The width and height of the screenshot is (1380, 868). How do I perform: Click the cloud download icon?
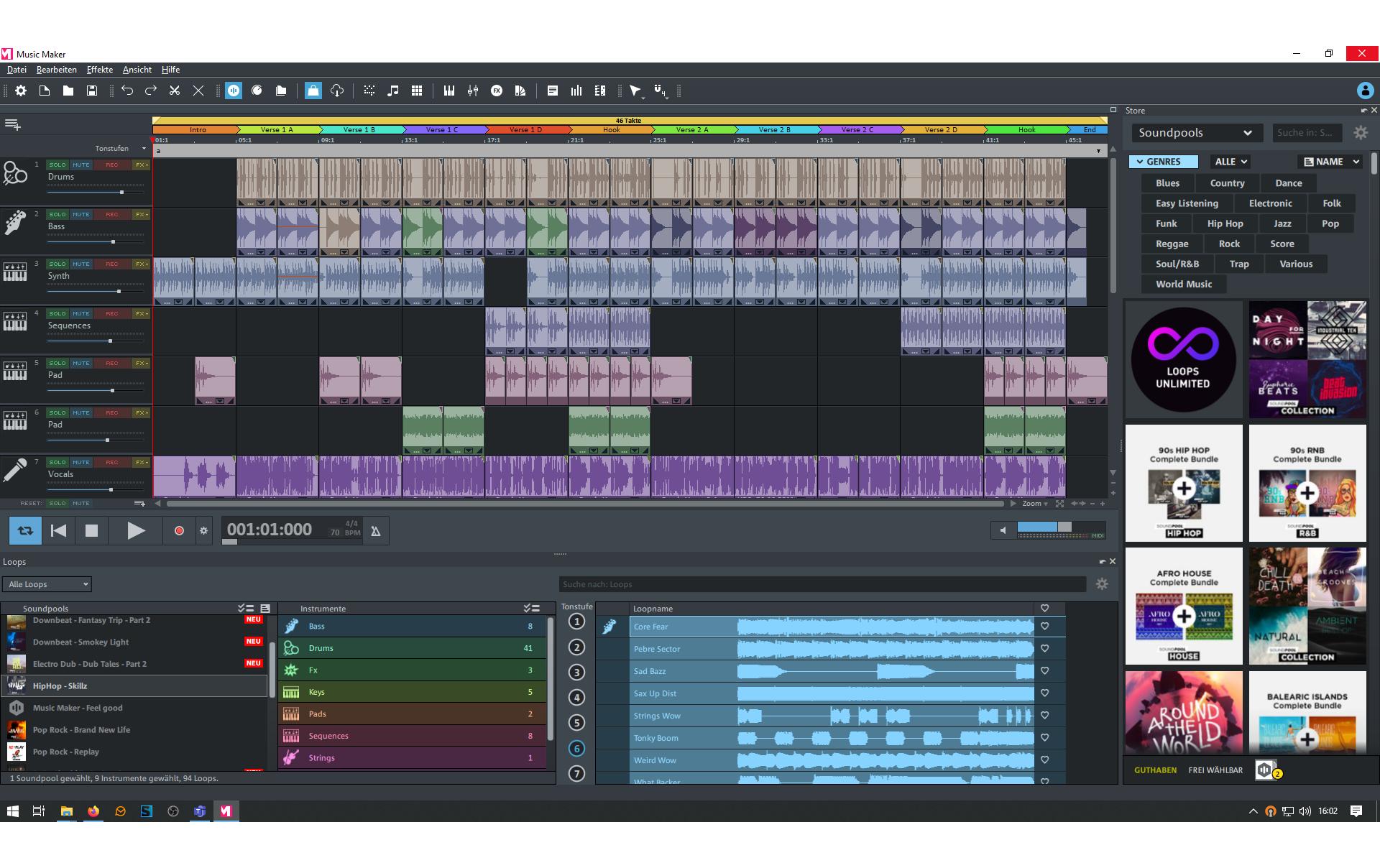click(337, 91)
